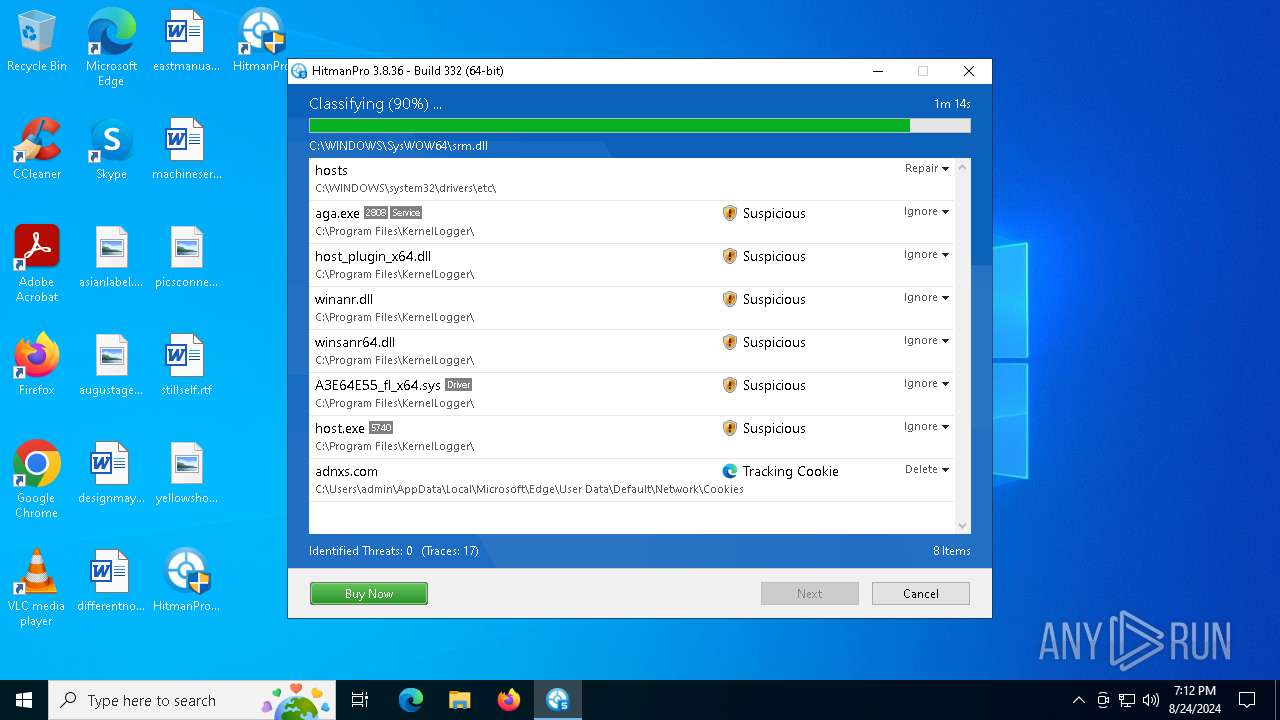The width and height of the screenshot is (1280, 720).
Task: Click the HitmanPro taskbar icon
Action: (557, 700)
